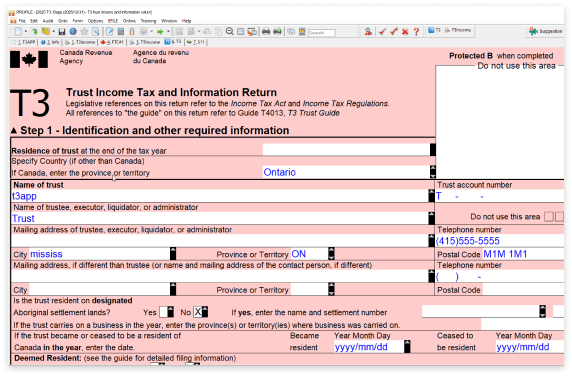
Task: Open the new file dropdown arrow
Action: (26, 32)
